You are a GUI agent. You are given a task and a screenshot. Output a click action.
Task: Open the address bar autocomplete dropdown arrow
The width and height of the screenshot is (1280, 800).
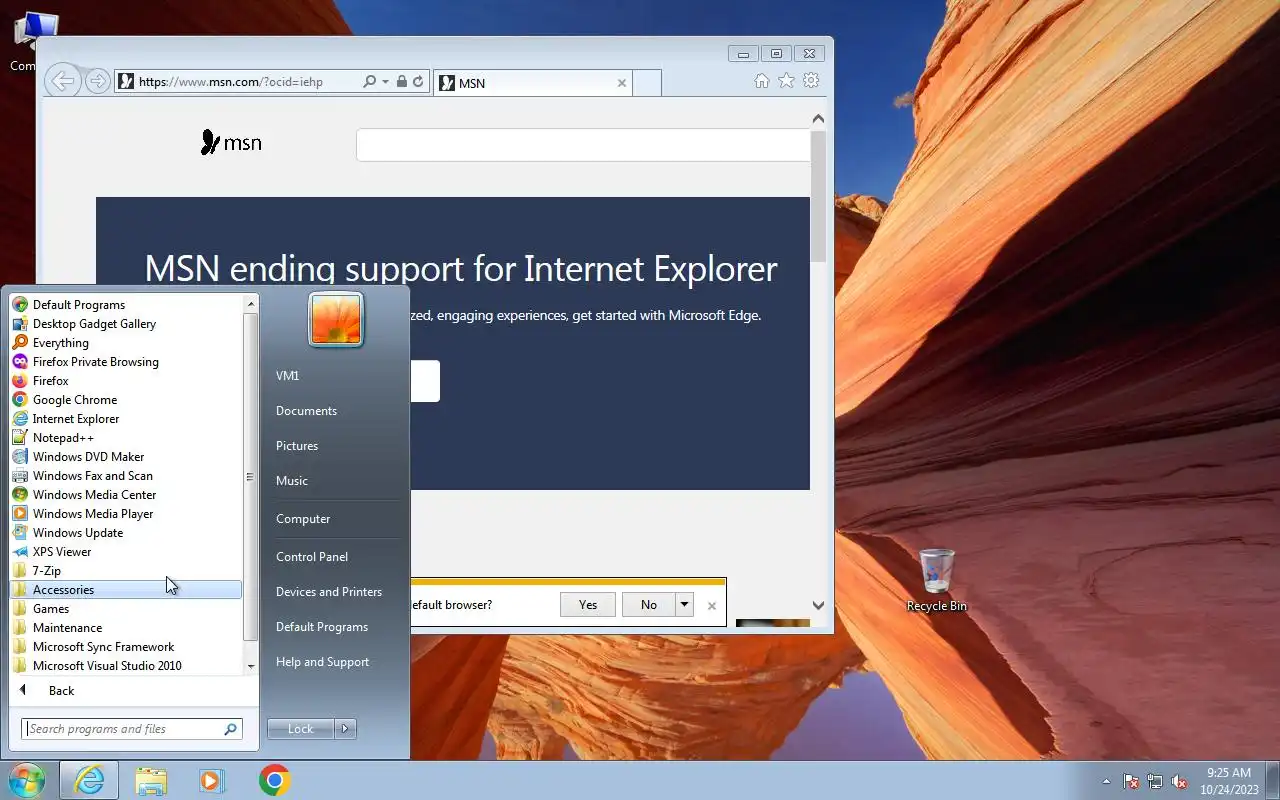(385, 82)
